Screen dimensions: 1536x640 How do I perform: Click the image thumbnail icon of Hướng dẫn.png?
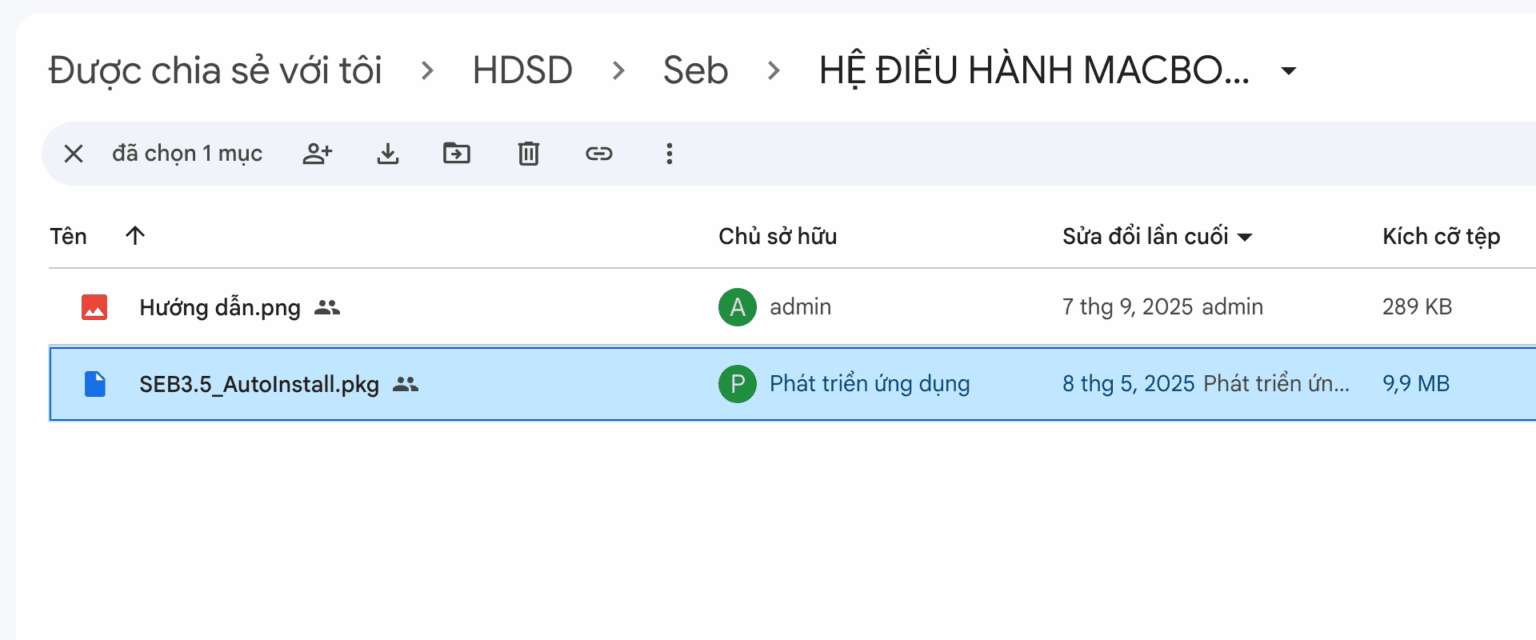pyautogui.click(x=93, y=307)
